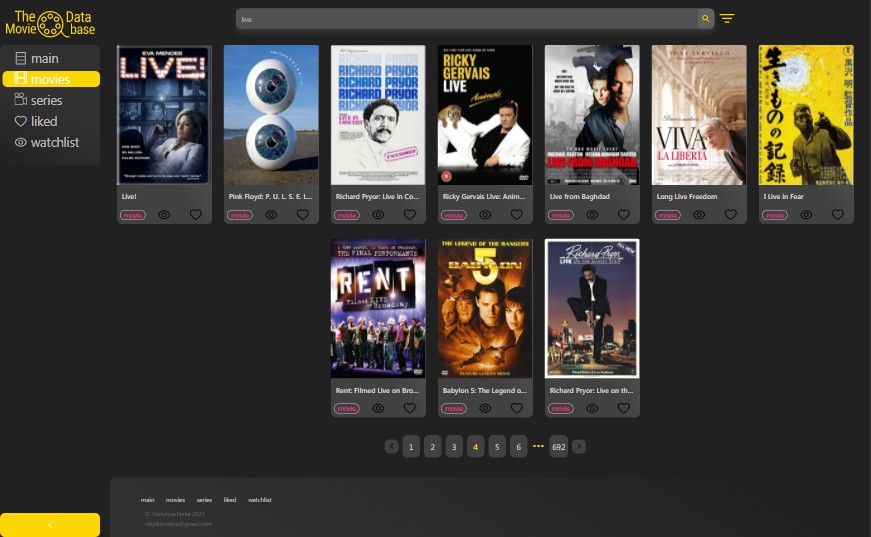Screen dimensions: 871x537
Task: Toggle watchlist eye for Ricky Gervais Live: Animals
Action: (x=485, y=215)
